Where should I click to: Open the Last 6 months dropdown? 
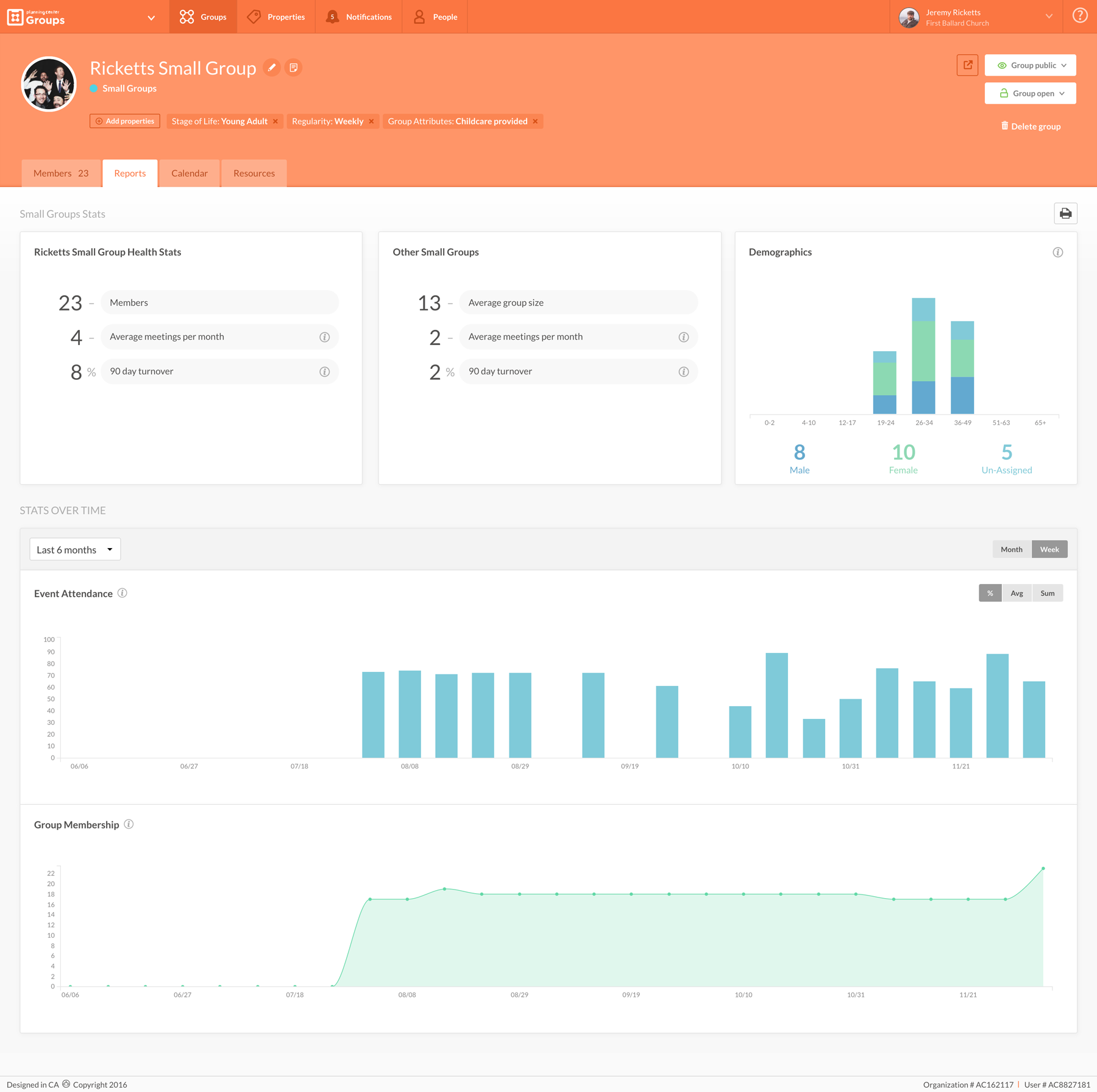point(74,549)
